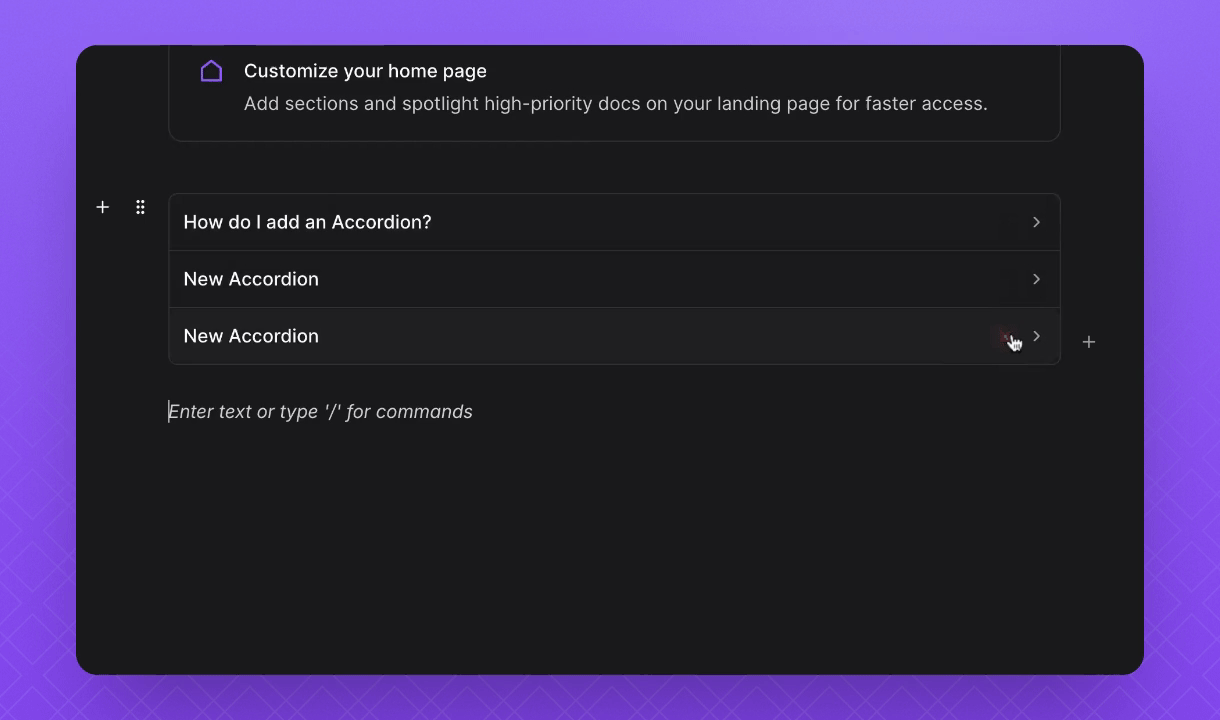Image resolution: width=1220 pixels, height=720 pixels.
Task: Click the "Add sections and spotlight" description text
Action: pyautogui.click(x=615, y=103)
